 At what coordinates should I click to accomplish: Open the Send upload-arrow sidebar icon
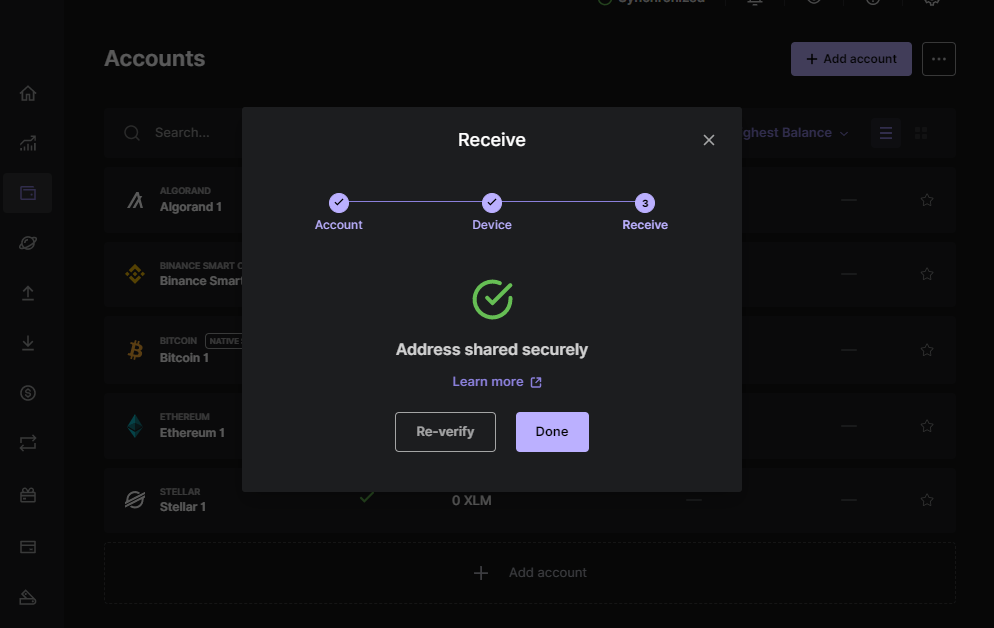coord(28,293)
